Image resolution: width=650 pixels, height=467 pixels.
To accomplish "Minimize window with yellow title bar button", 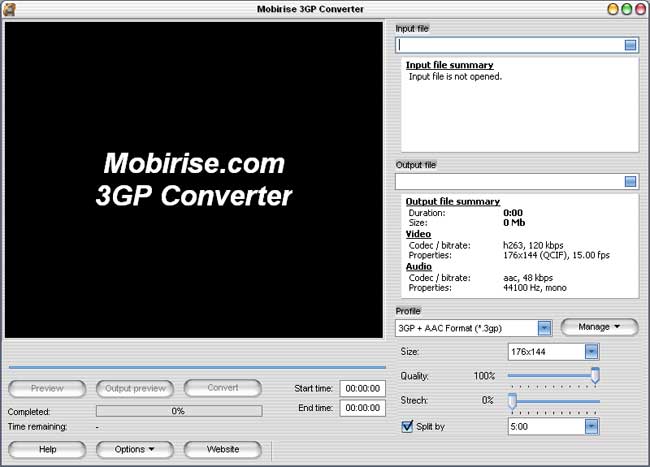I will 613,9.
